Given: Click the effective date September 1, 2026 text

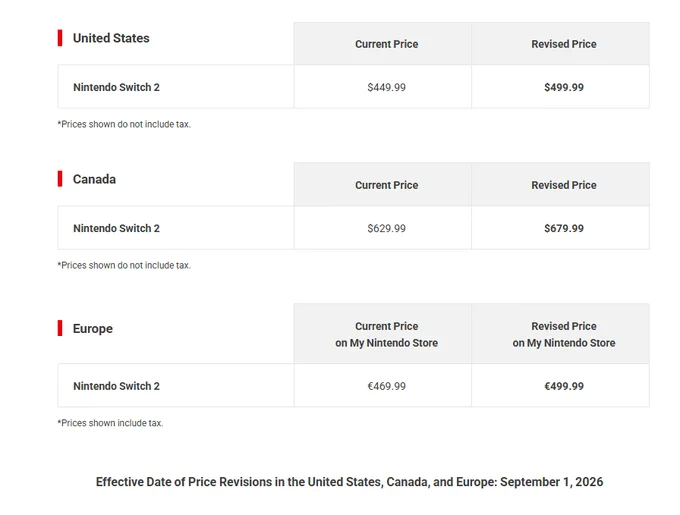Looking at the screenshot, I should point(551,482).
